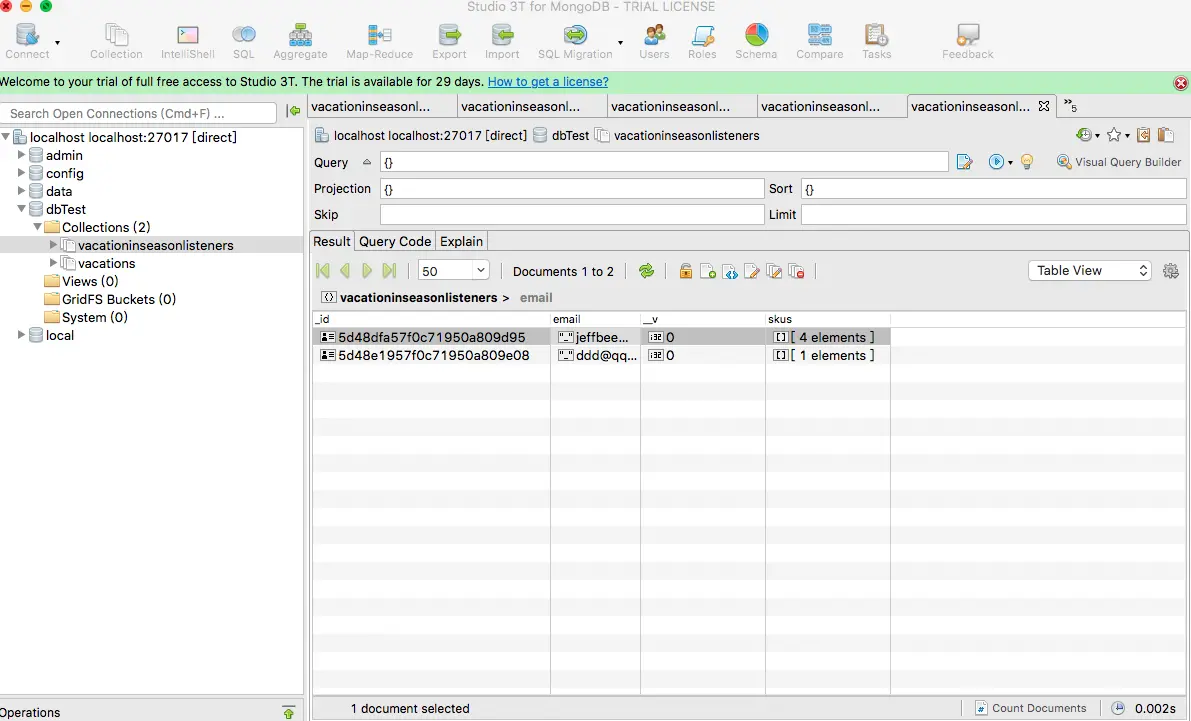Click the Query input field
Image resolution: width=1191 pixels, height=721 pixels.
point(664,162)
